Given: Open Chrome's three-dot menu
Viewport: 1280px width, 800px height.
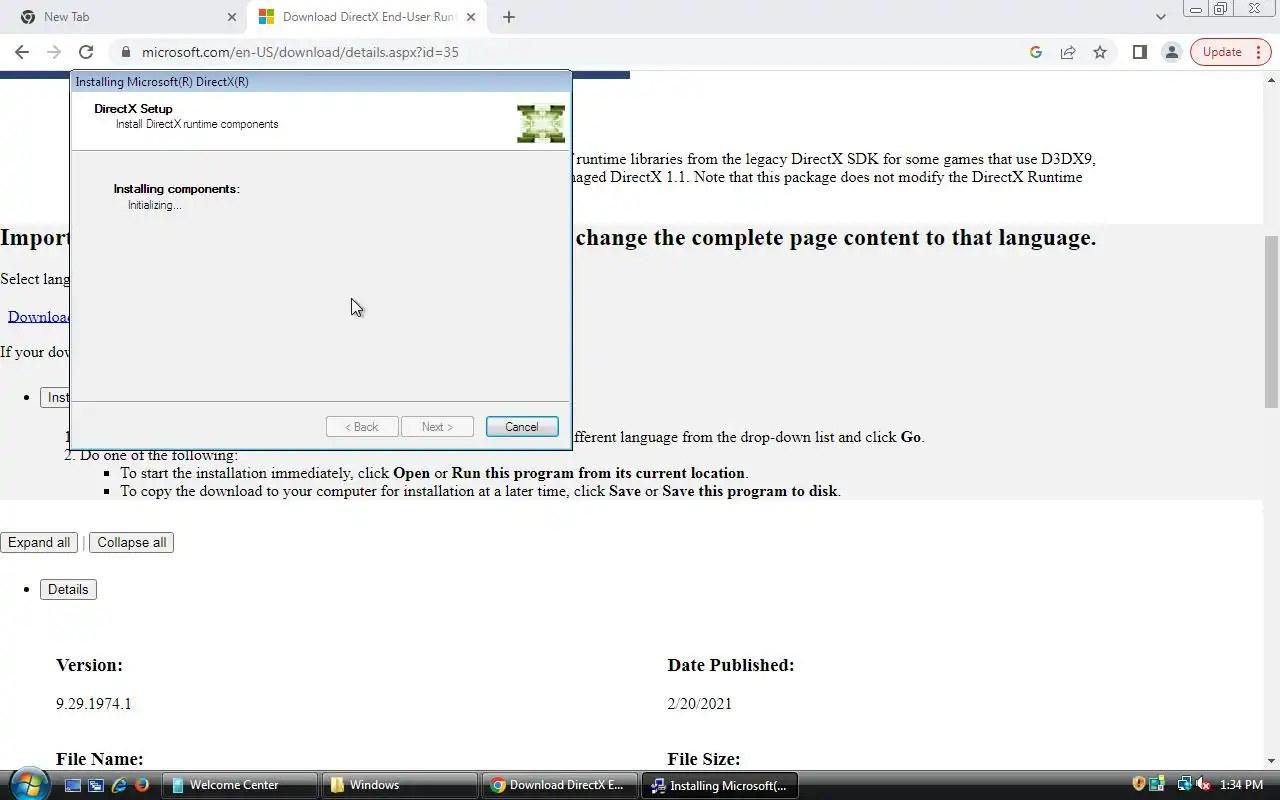Looking at the screenshot, I should [1258, 52].
